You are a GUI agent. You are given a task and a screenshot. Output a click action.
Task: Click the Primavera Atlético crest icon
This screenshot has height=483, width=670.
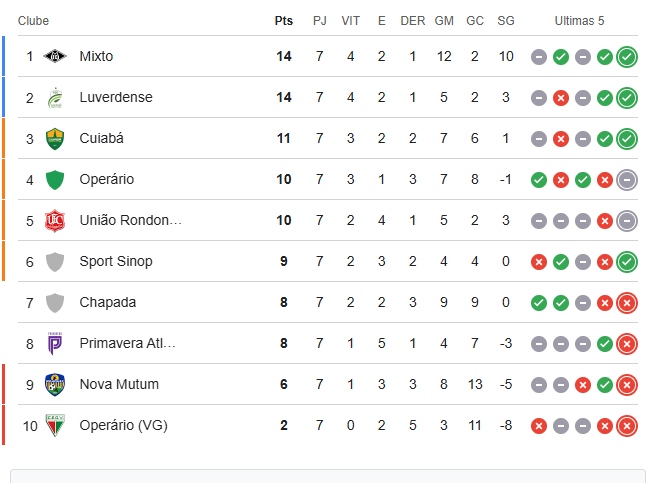pos(54,343)
